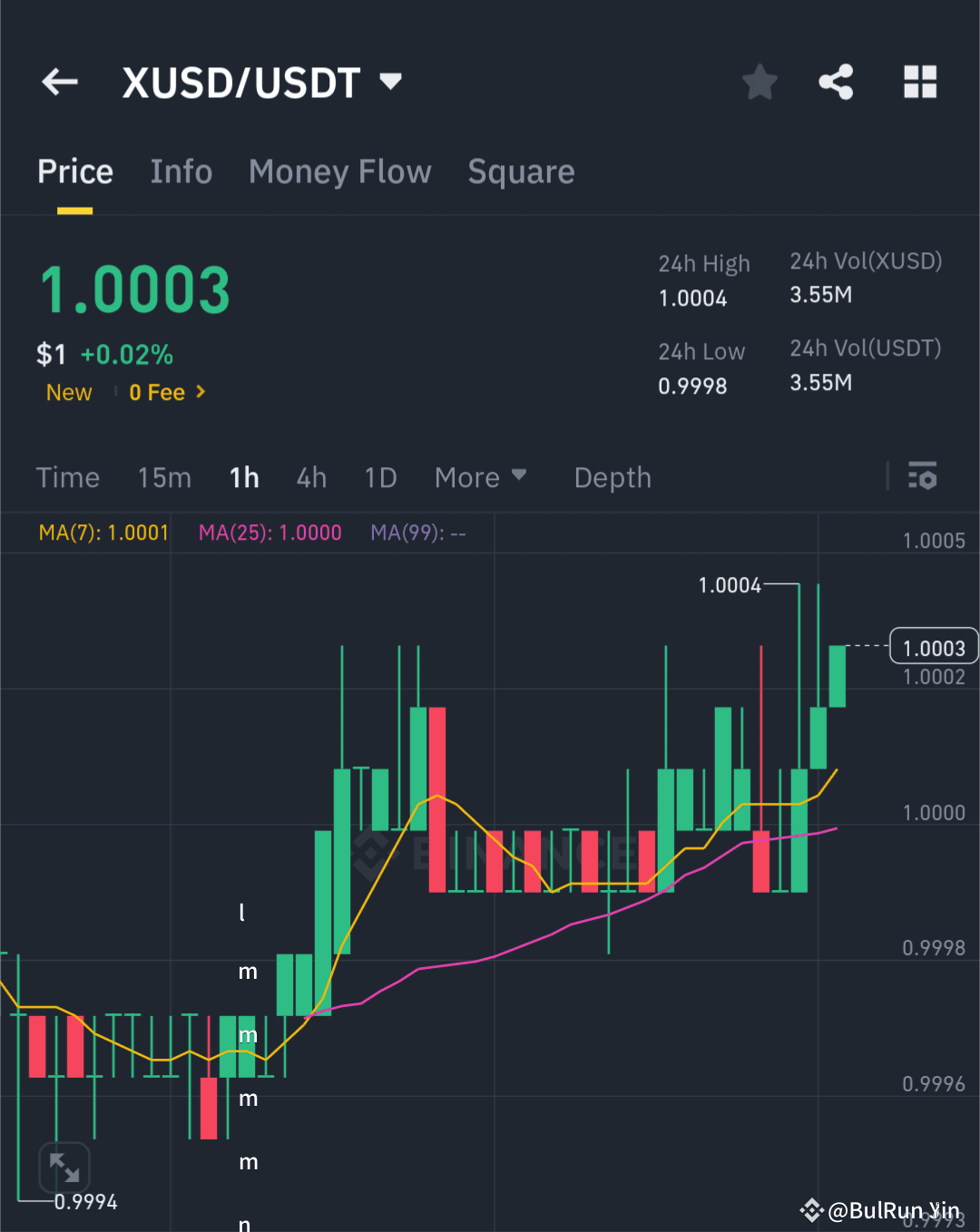
Task: Switch to the Price tab
Action: pos(75,171)
